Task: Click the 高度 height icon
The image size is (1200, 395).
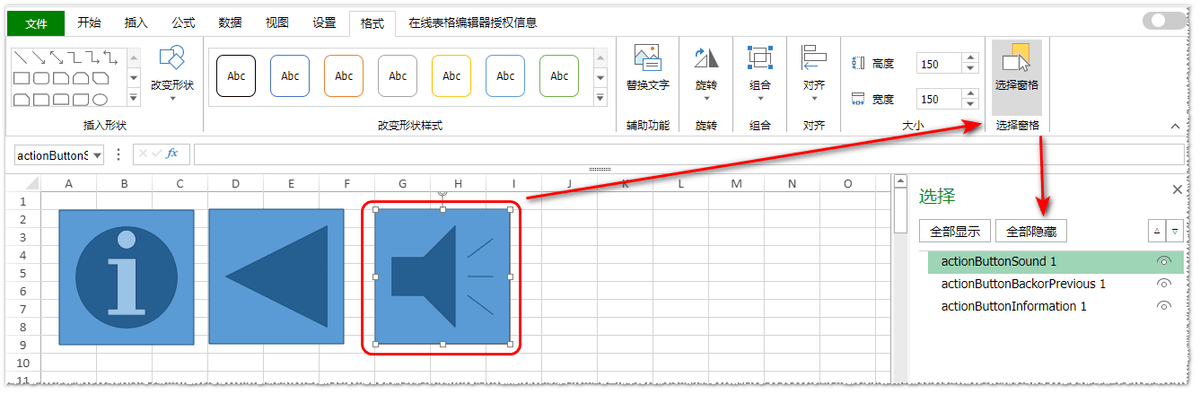Action: point(858,63)
